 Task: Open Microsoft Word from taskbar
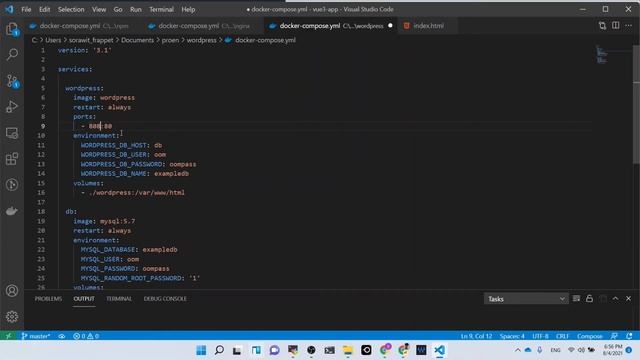(421, 350)
